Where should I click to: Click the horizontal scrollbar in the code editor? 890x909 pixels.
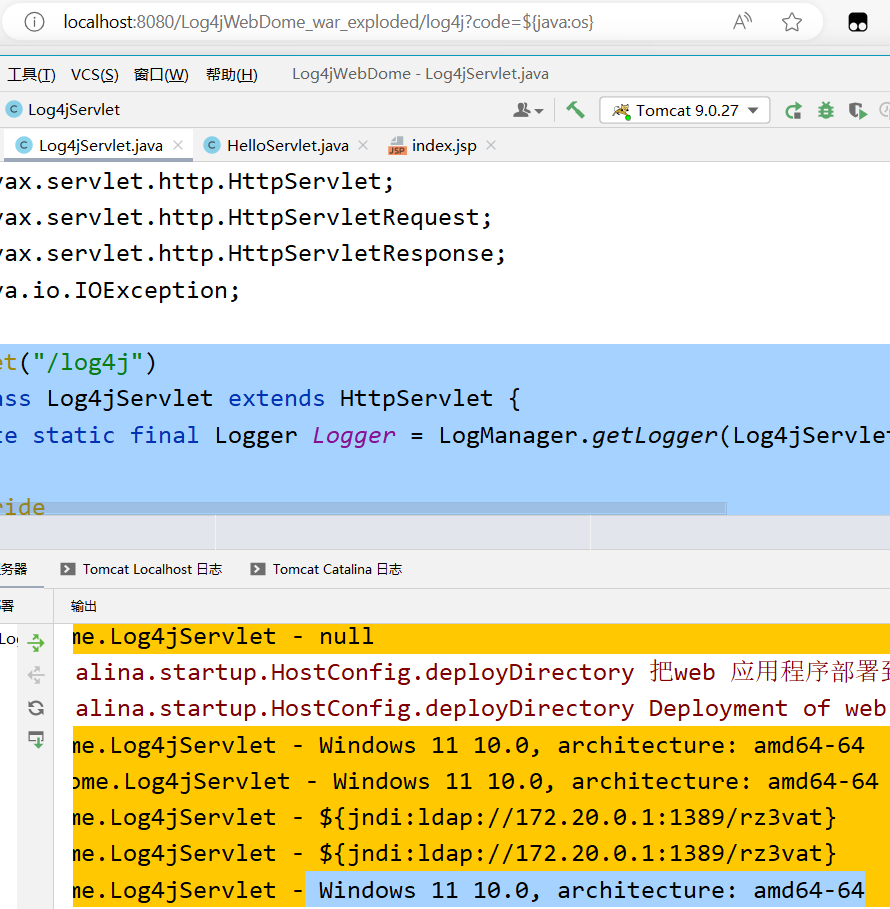point(363,508)
